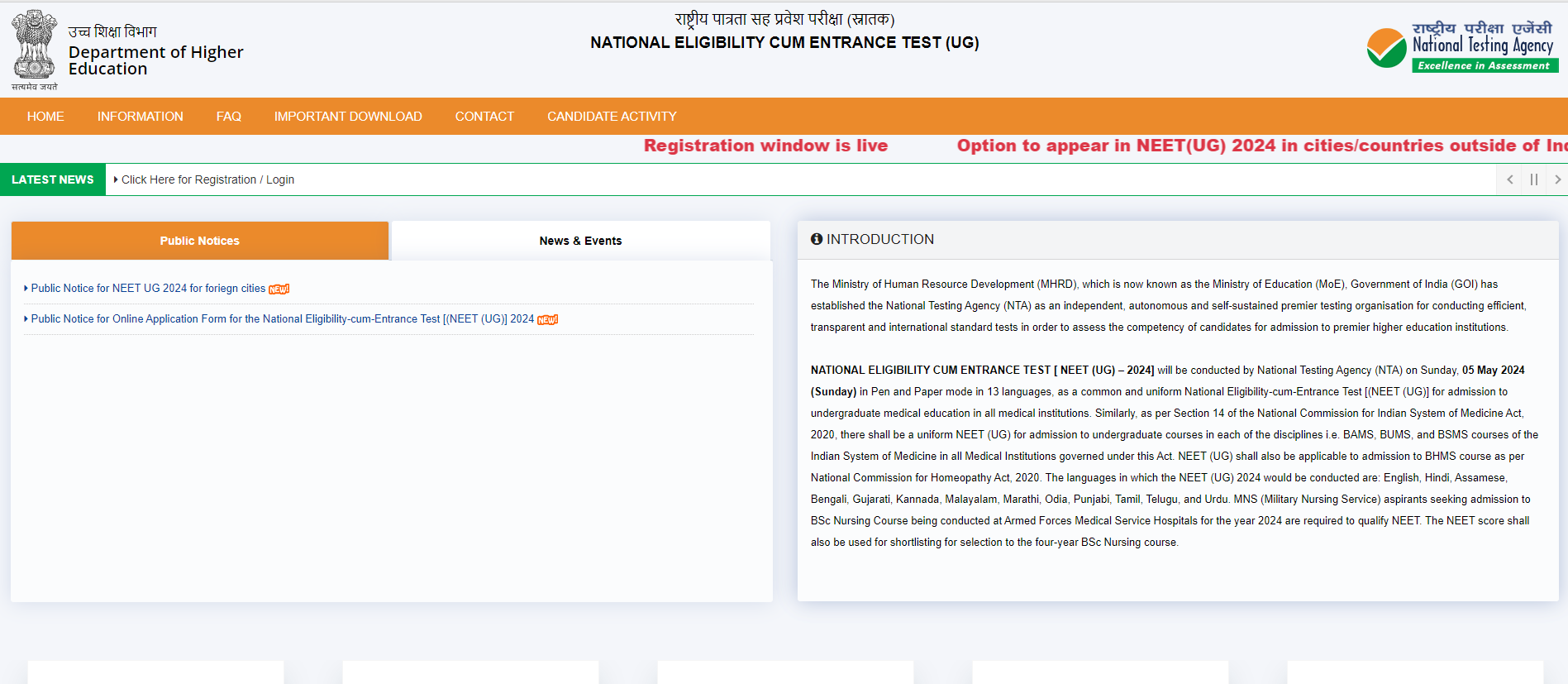Go to previous news ticker item
This screenshot has width=1568, height=684.
pos(1509,179)
